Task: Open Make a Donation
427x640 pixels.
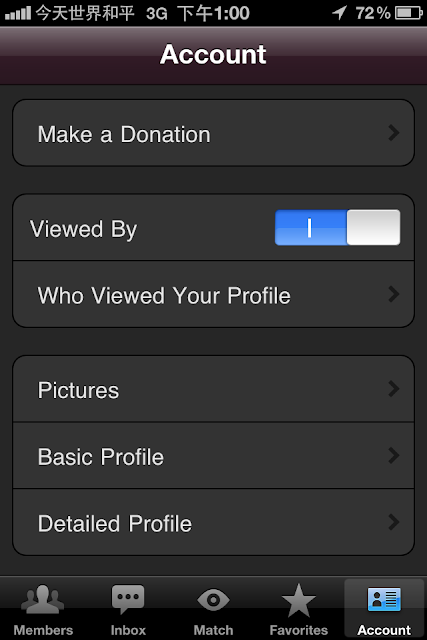Action: point(214,133)
